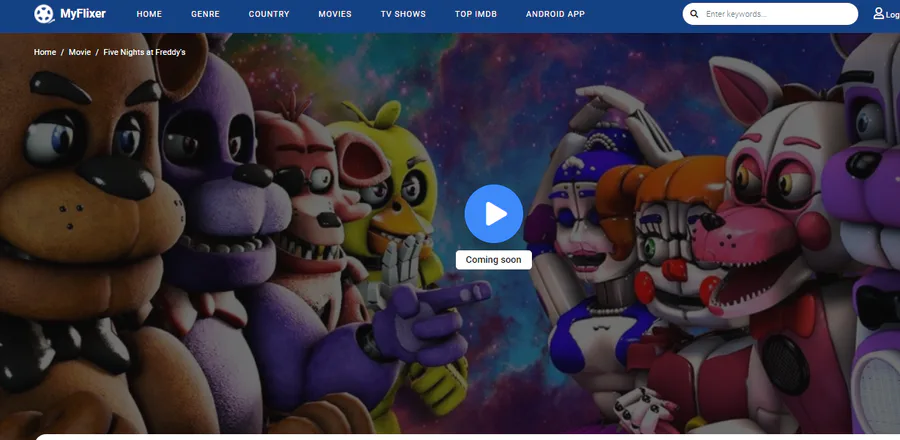This screenshot has height=440, width=900.
Task: Go to the TV SHOWS section
Action: pyautogui.click(x=403, y=14)
